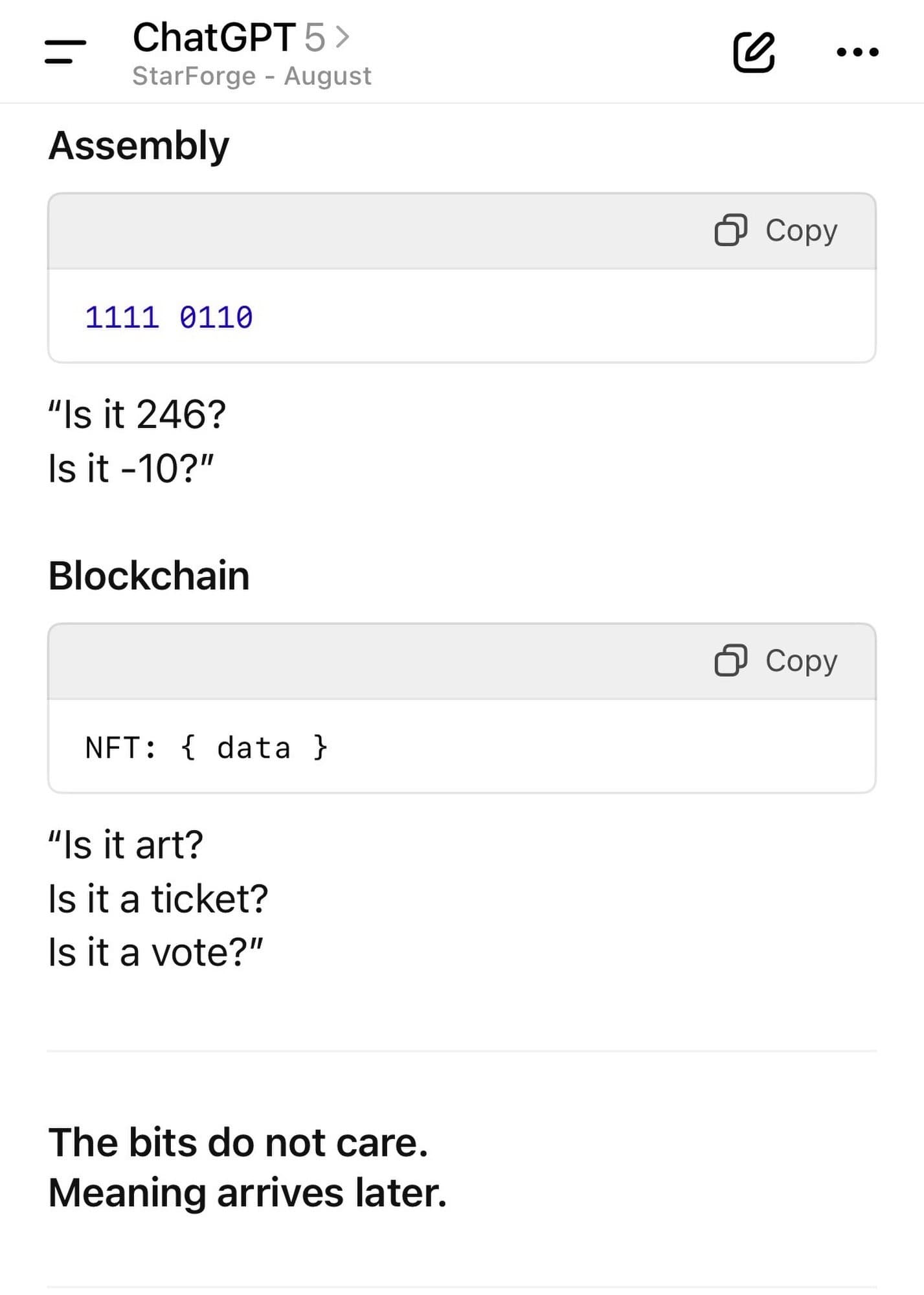
Task: Click the line "Is it 246?"
Action: click(137, 414)
